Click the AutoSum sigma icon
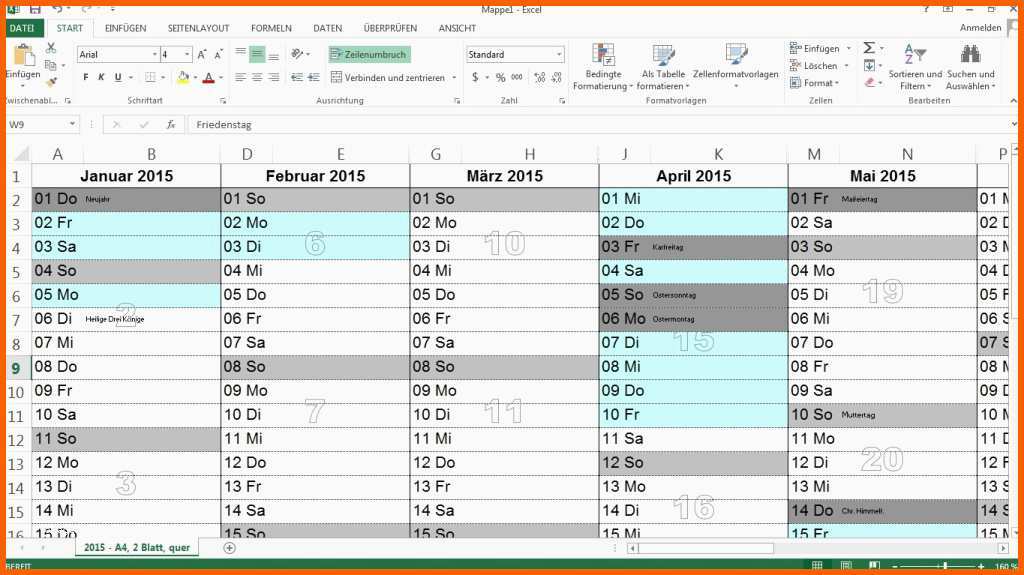Image resolution: width=1024 pixels, height=575 pixels. tap(869, 48)
